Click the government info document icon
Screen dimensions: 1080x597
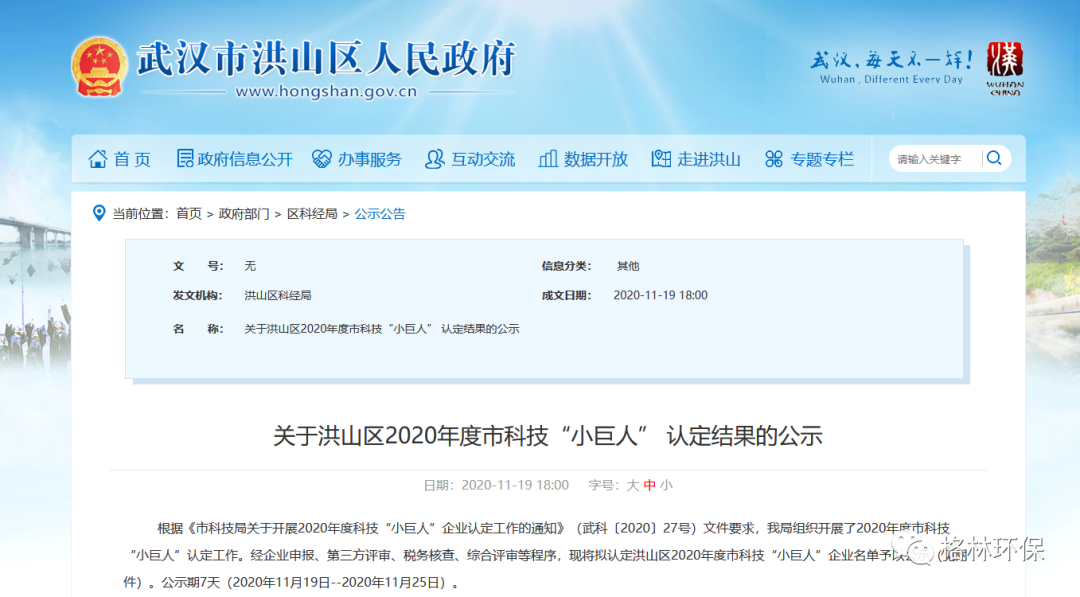(185, 158)
